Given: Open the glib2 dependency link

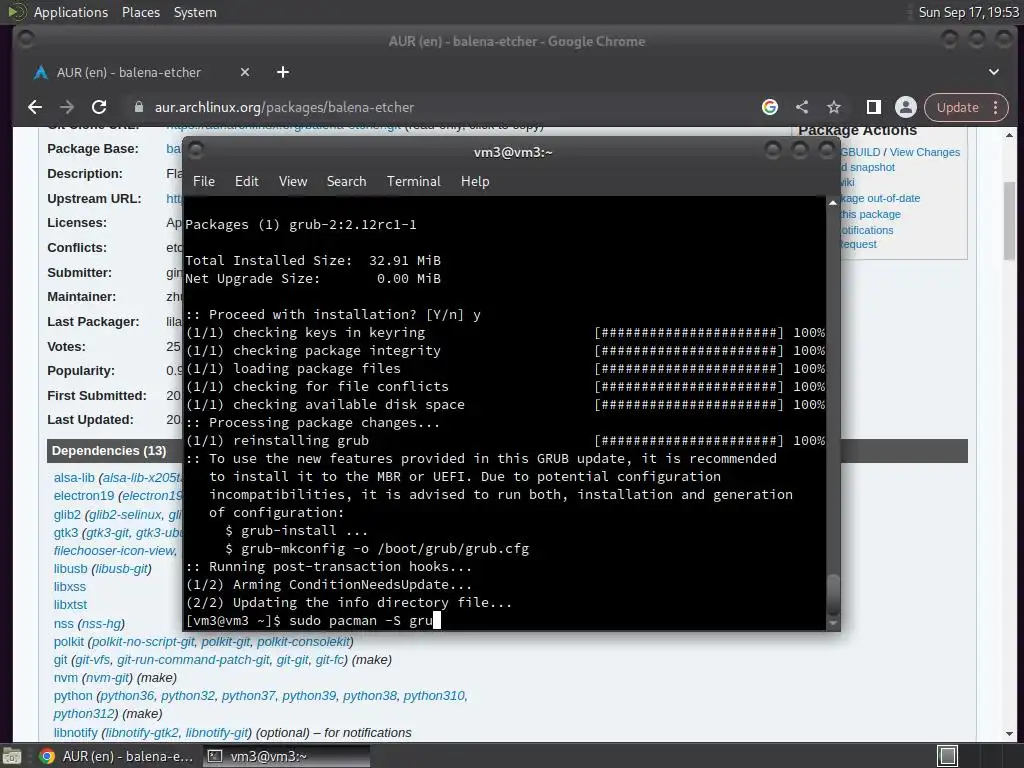Looking at the screenshot, I should [67, 515].
